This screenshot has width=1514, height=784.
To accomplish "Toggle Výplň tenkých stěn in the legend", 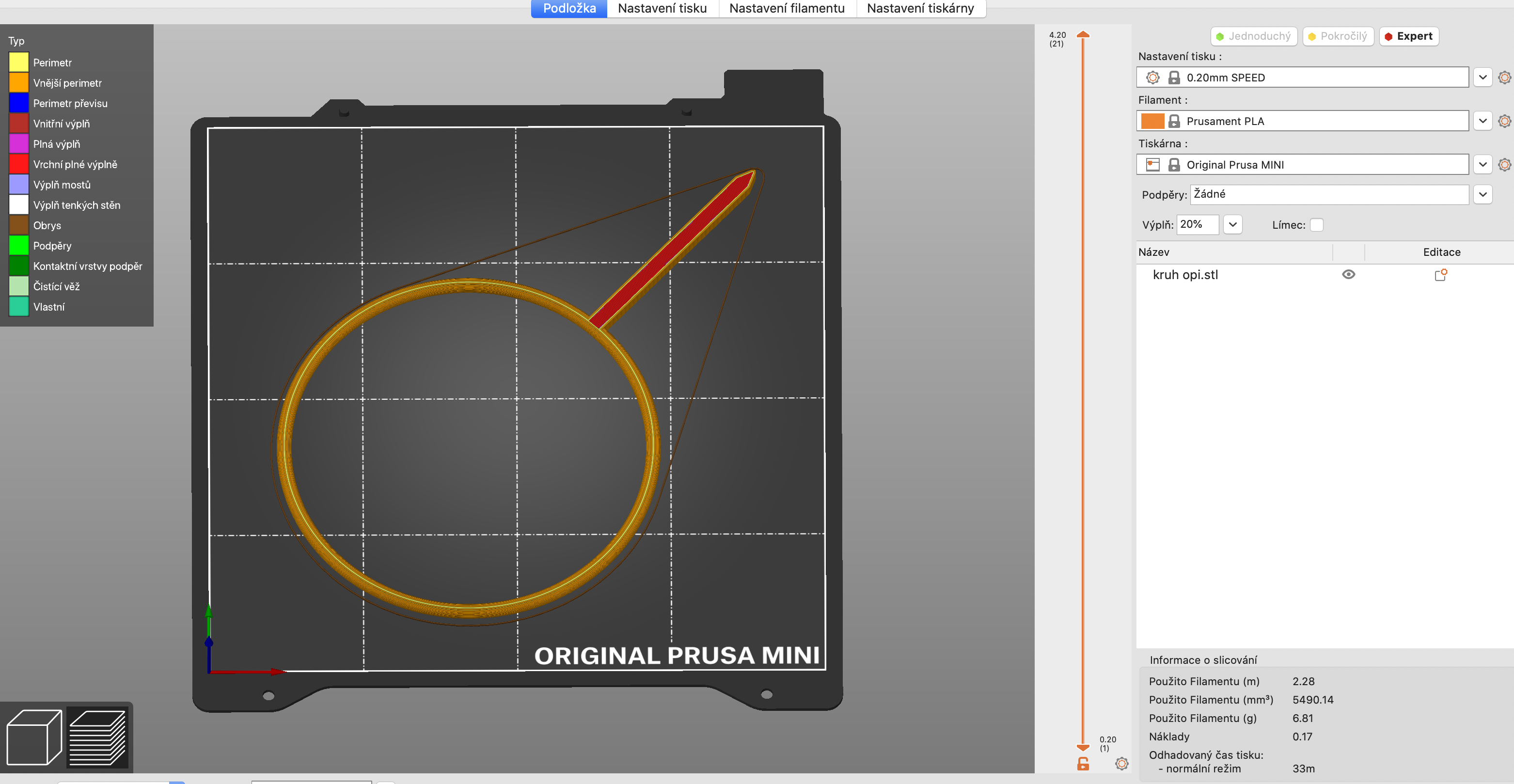I will tap(64, 205).
